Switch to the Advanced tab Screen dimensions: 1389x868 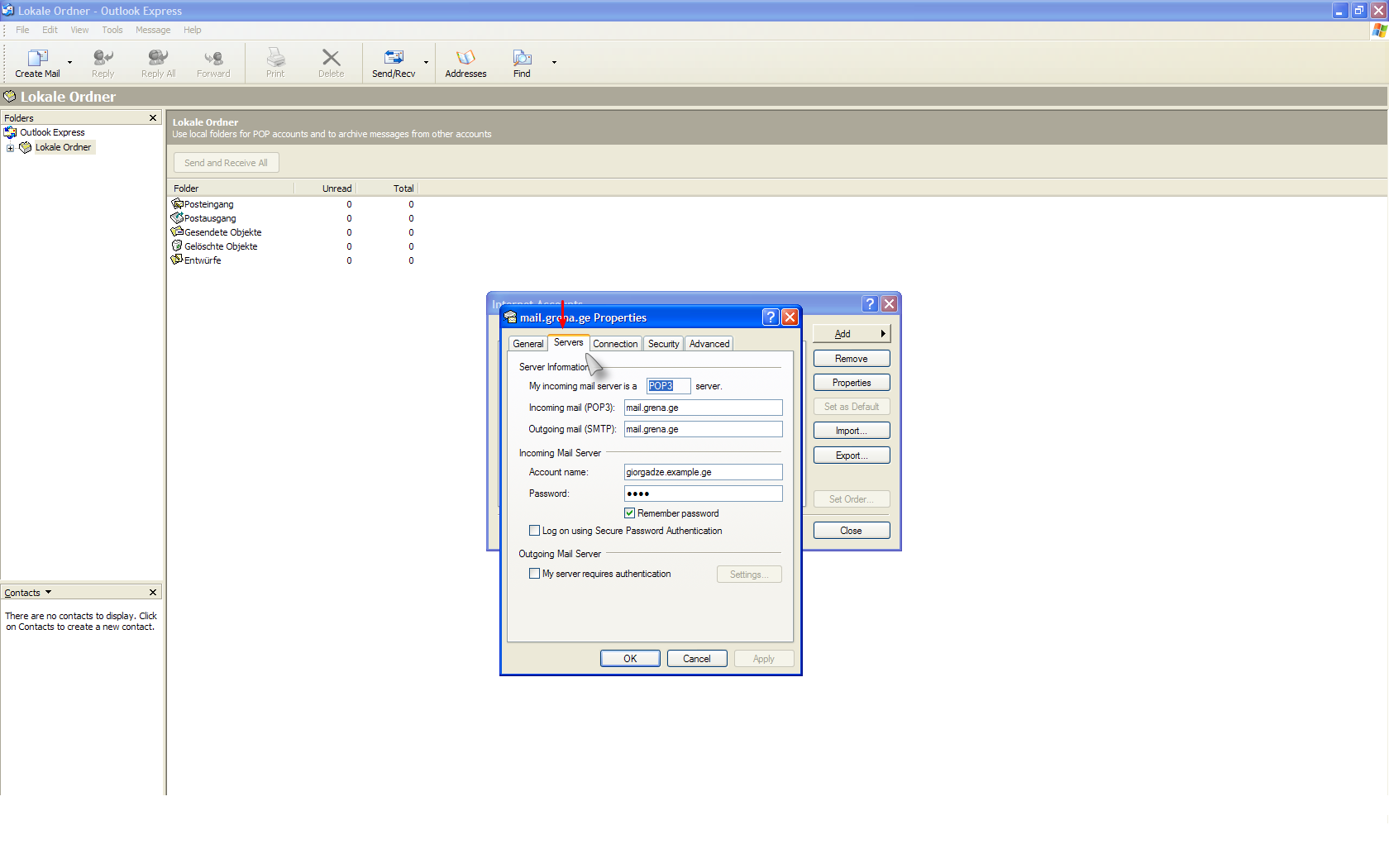[x=709, y=344]
